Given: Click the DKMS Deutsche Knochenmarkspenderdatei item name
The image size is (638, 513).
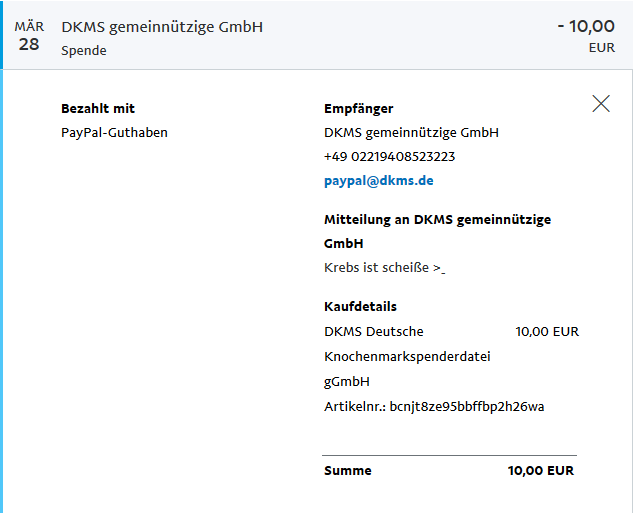Looking at the screenshot, I should pyautogui.click(x=407, y=344).
